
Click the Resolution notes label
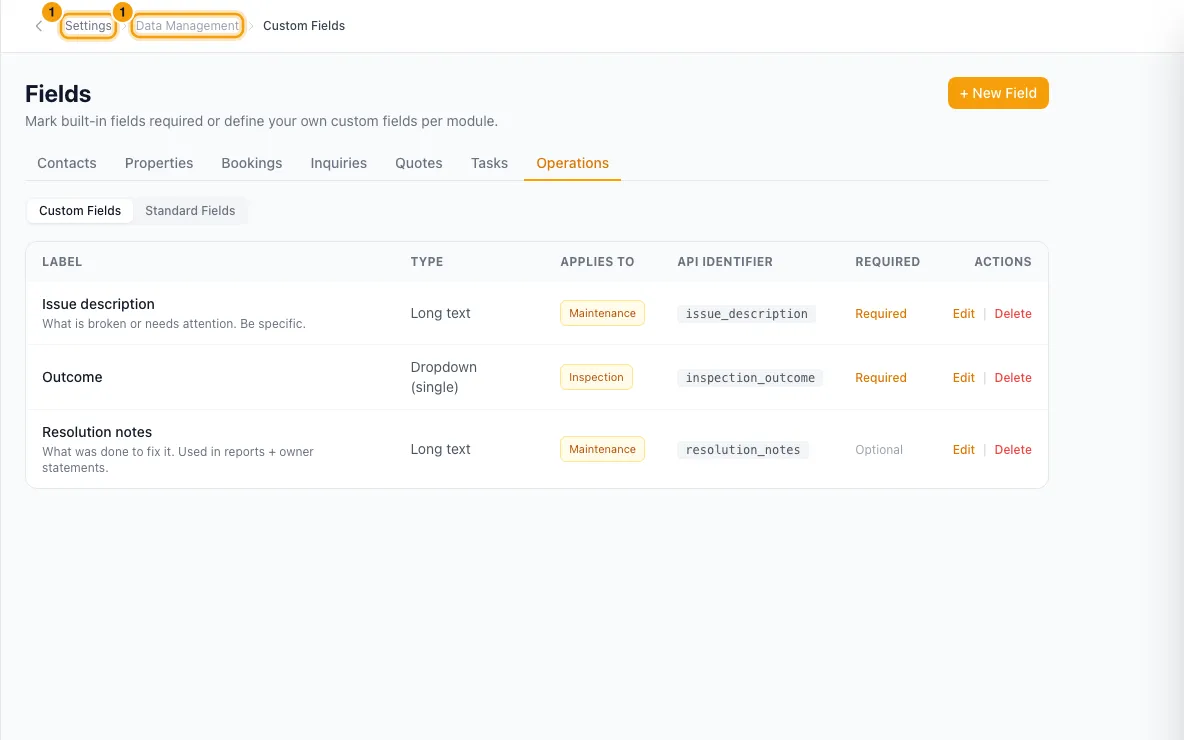point(97,432)
